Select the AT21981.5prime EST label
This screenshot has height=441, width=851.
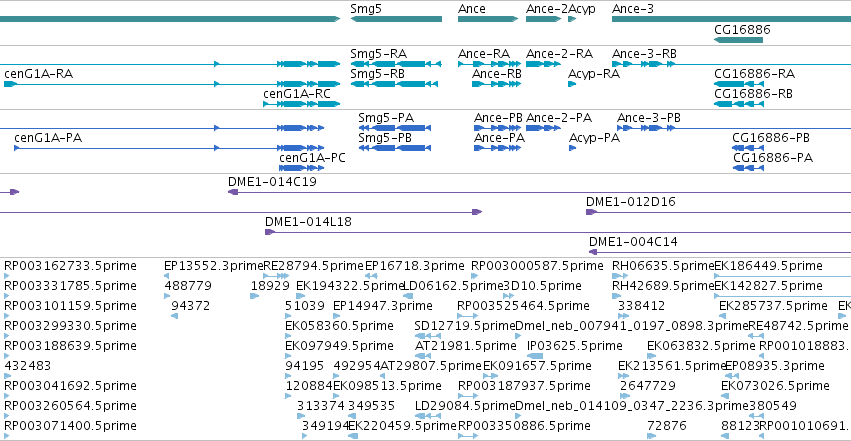(x=466, y=346)
